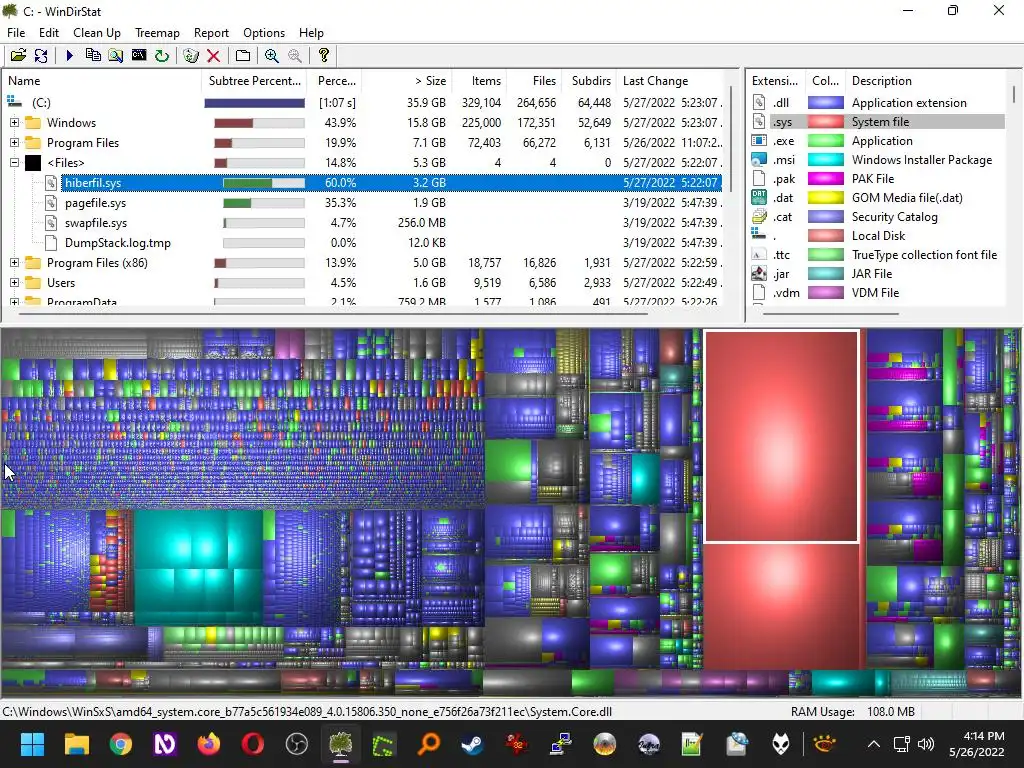Click the Command Prompt Here icon

[x=138, y=56]
